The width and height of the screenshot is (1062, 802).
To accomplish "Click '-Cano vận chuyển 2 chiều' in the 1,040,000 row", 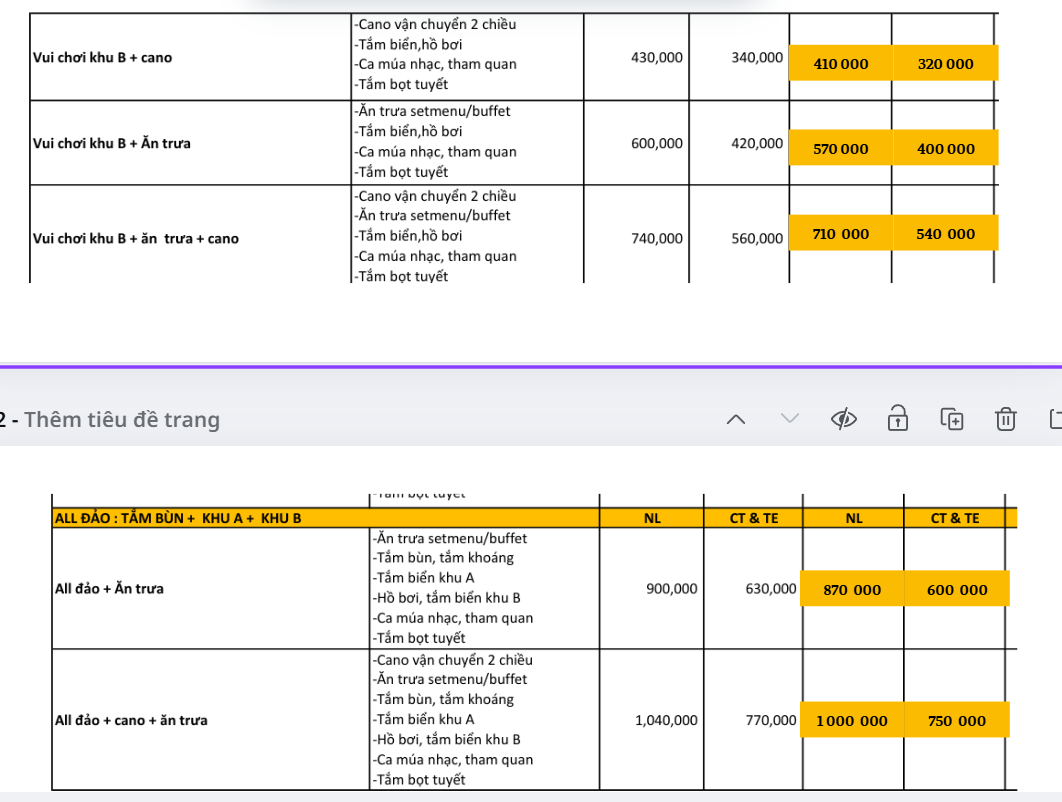I will point(452,660).
